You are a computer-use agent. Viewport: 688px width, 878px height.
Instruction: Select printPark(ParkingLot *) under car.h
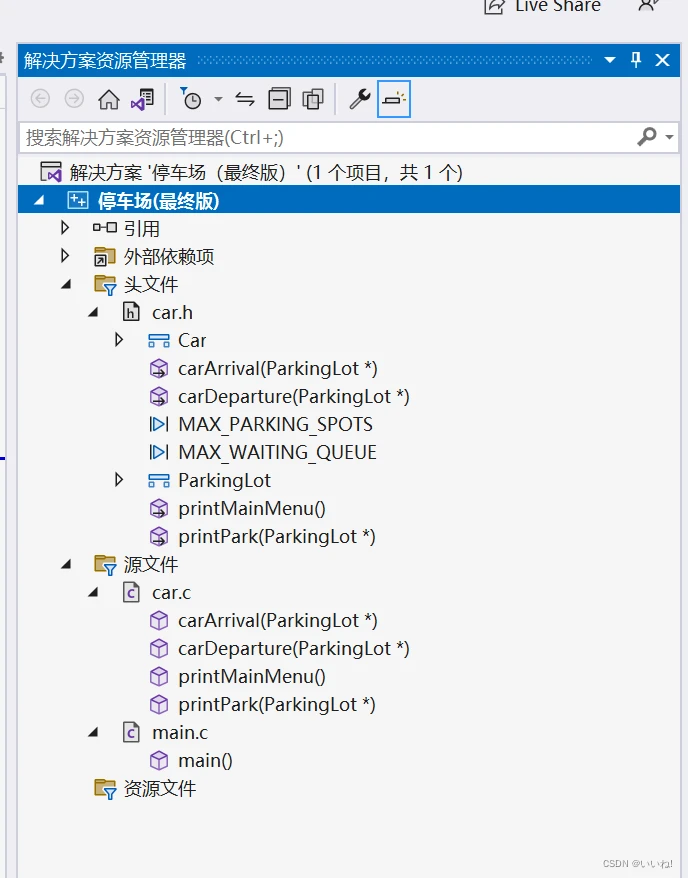(277, 536)
